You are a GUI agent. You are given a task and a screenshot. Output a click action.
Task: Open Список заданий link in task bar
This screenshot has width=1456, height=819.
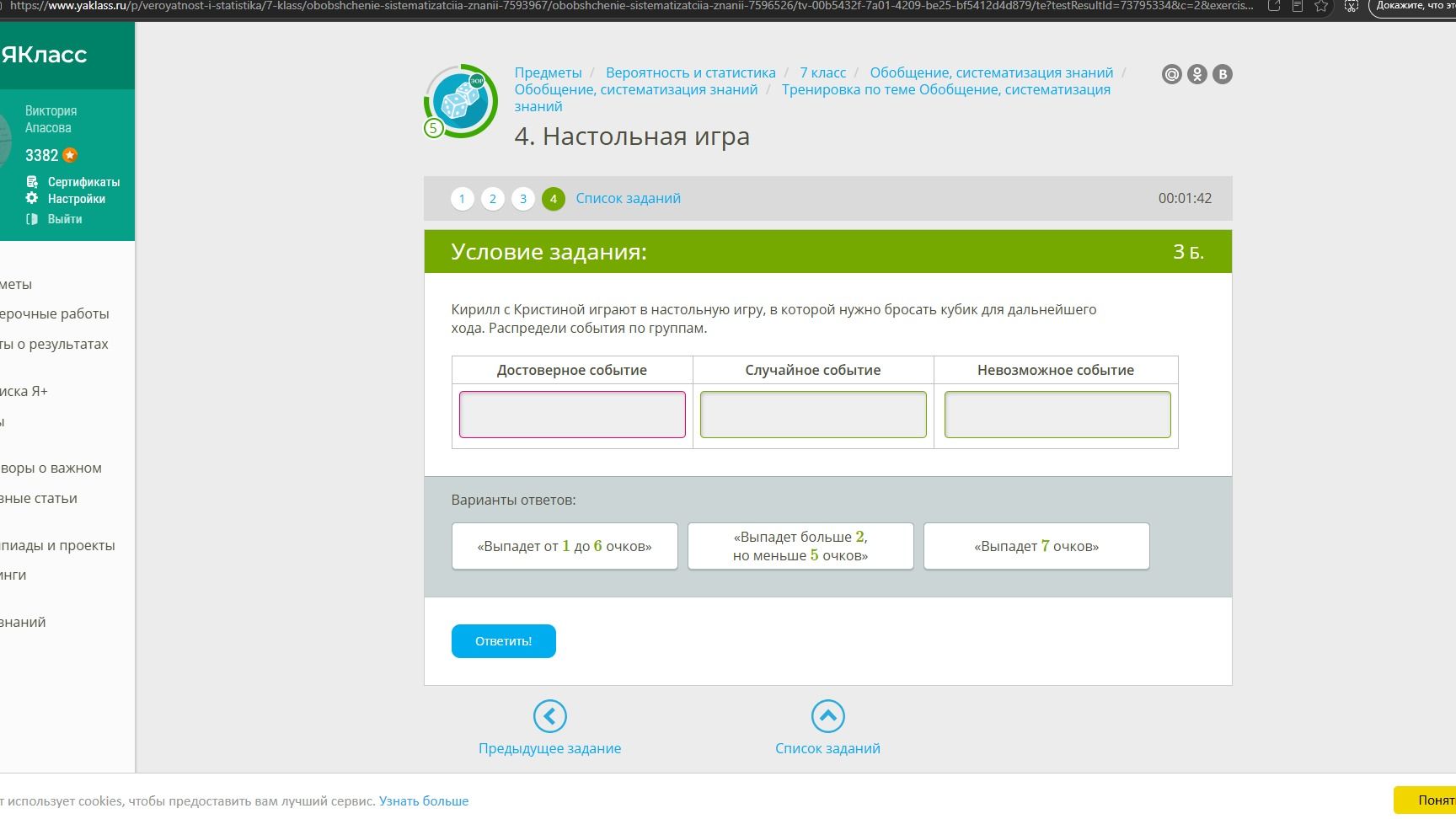628,199
